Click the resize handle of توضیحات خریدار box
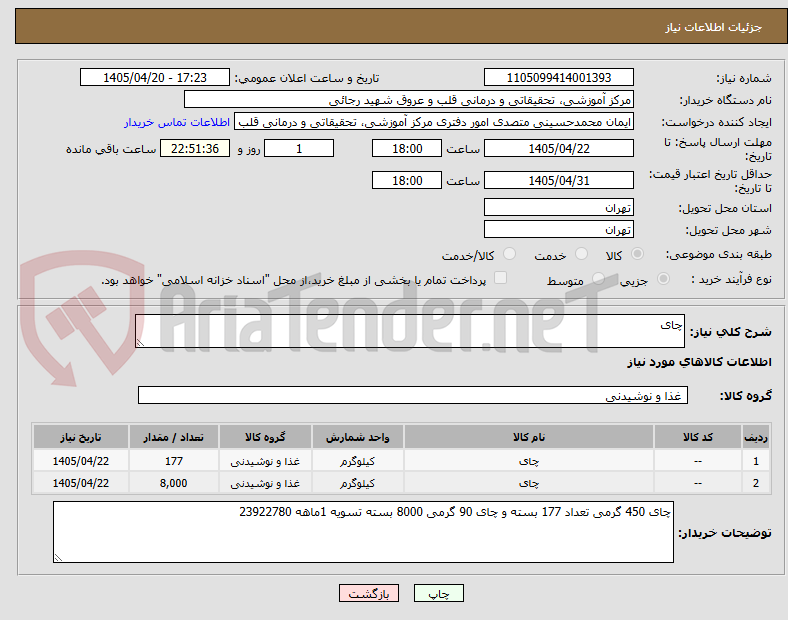Viewport: 788px width, 620px height. 58,557
